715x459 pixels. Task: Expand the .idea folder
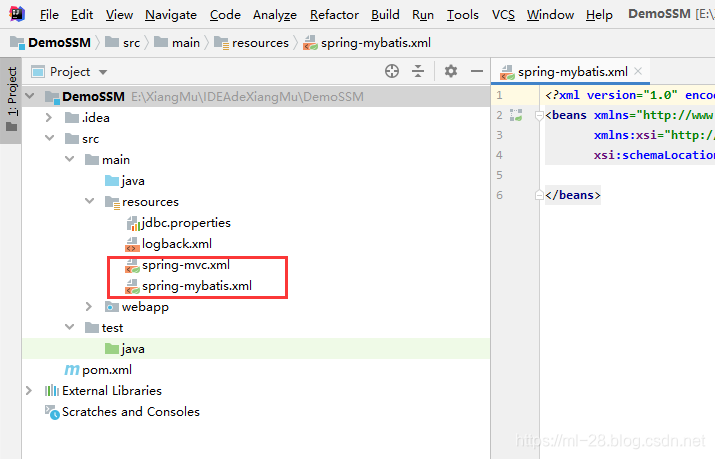49,118
